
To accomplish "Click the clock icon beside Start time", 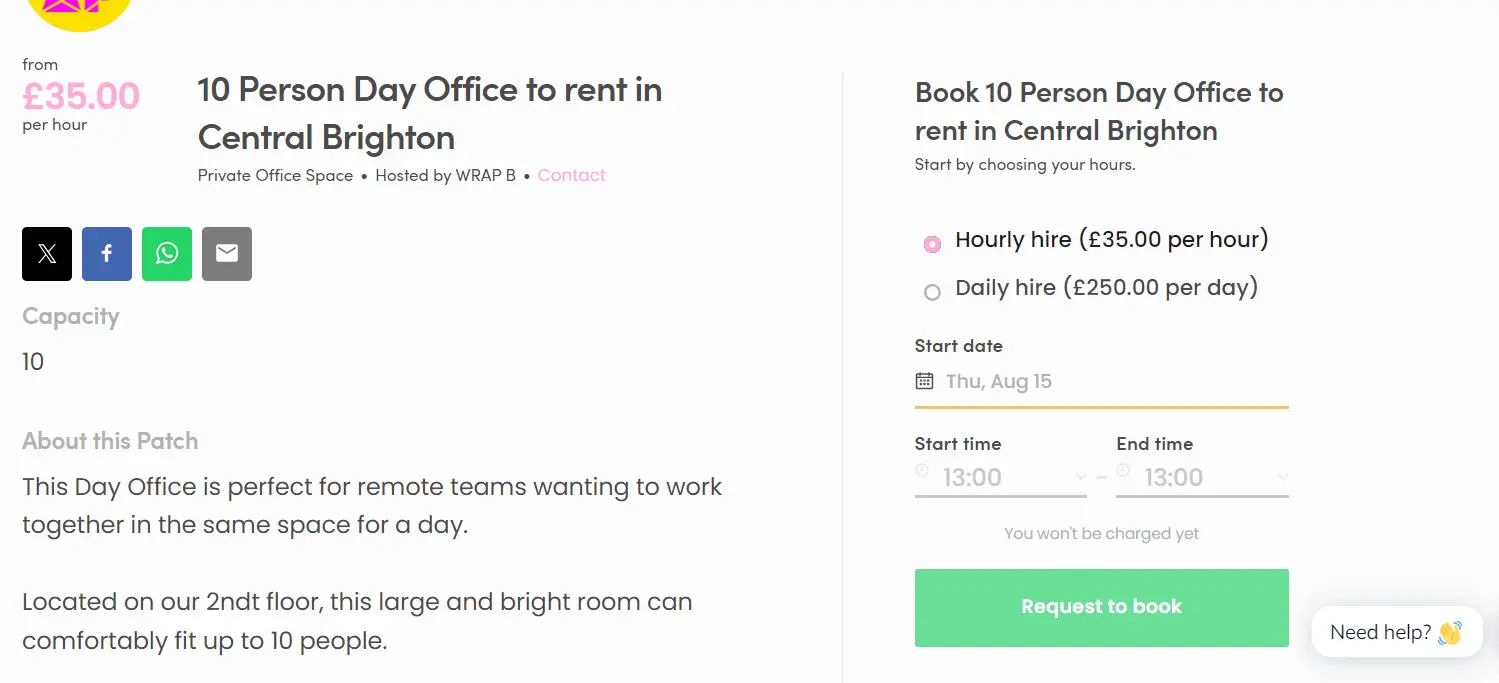I will (x=922, y=470).
